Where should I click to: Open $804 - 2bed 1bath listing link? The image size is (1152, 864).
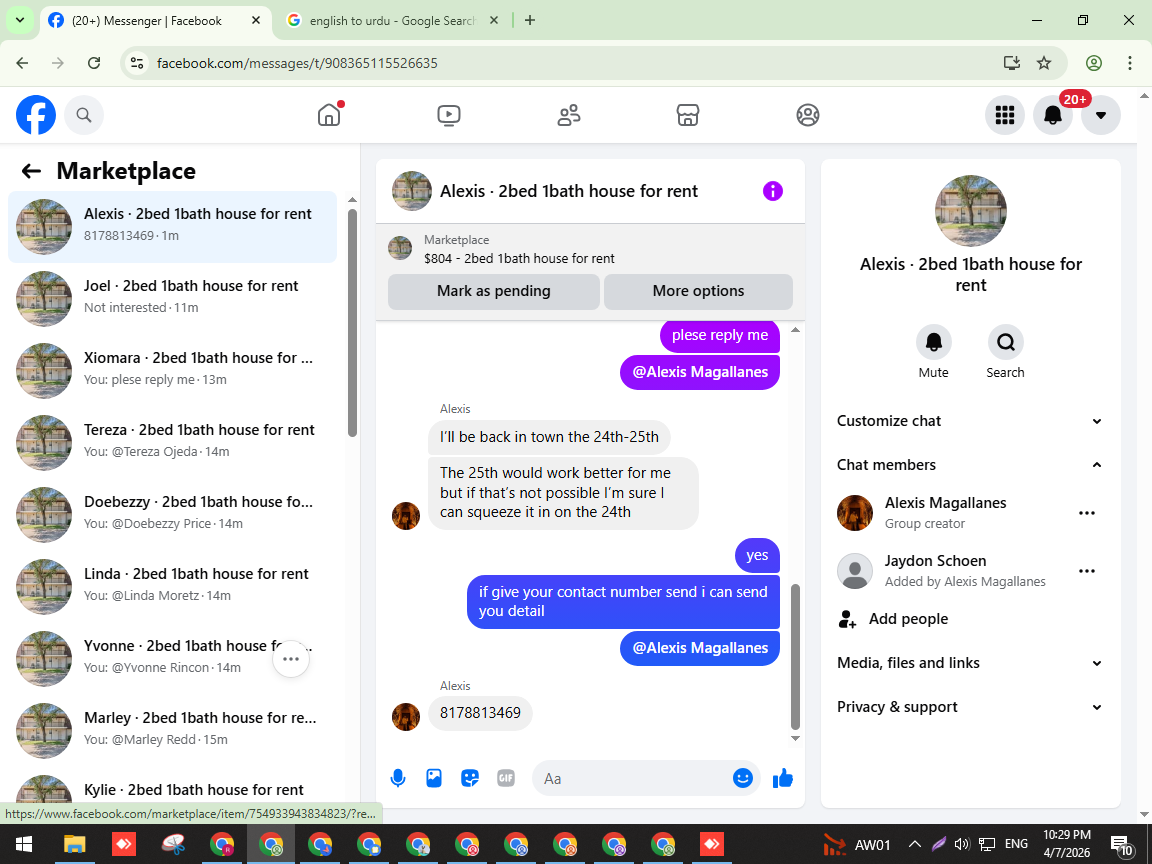(x=519, y=259)
